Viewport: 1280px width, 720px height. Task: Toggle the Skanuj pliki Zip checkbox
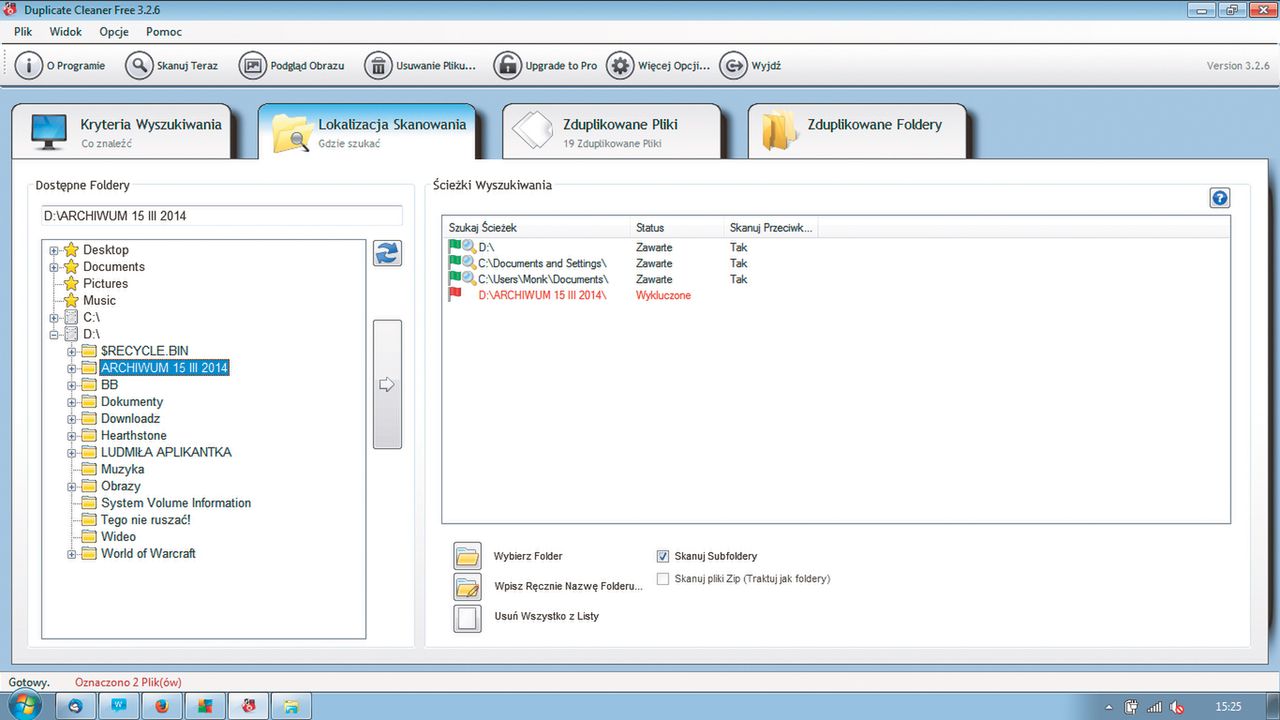pos(663,578)
